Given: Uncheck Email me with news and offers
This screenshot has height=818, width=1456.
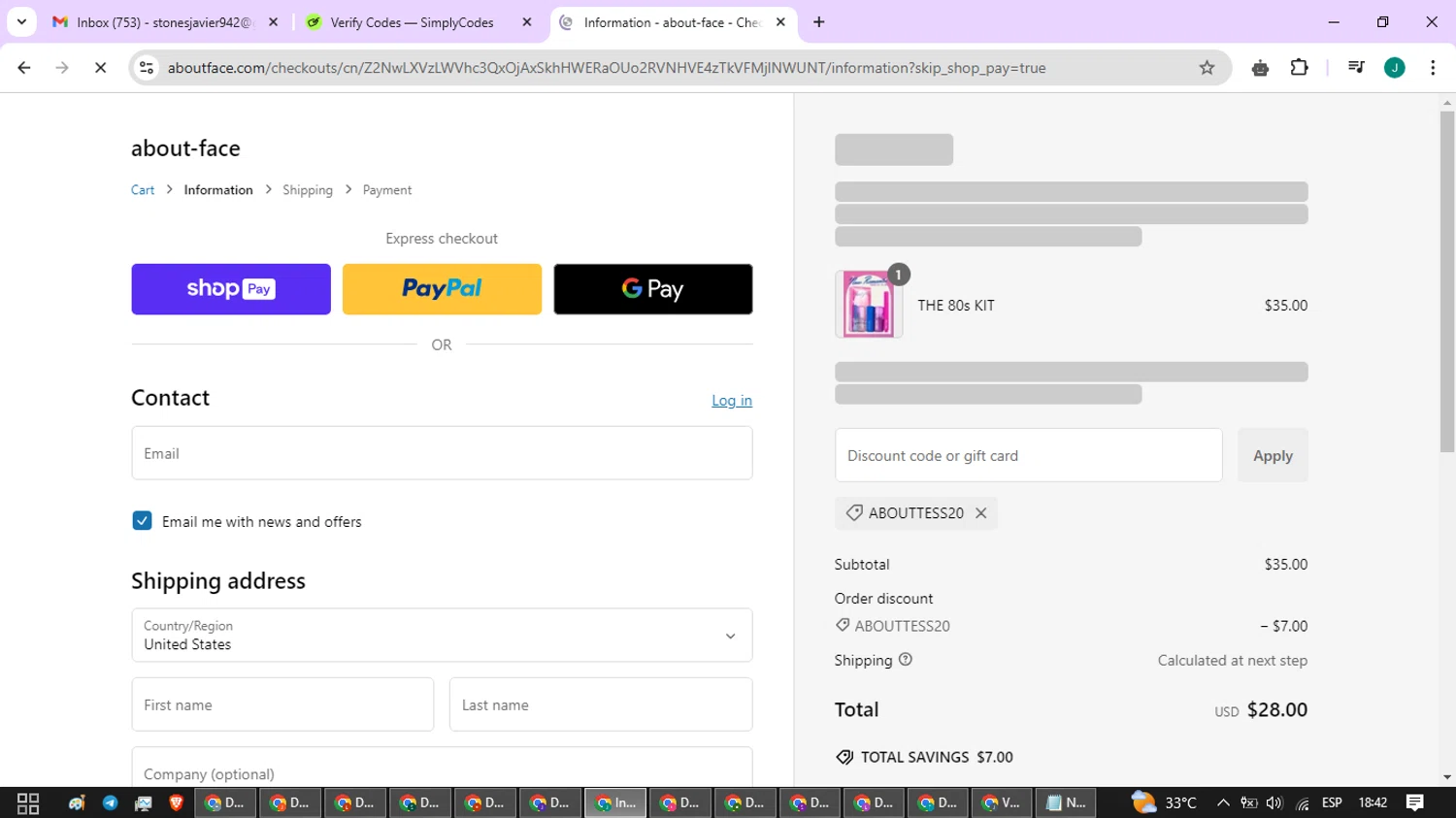Looking at the screenshot, I should click(x=142, y=521).
